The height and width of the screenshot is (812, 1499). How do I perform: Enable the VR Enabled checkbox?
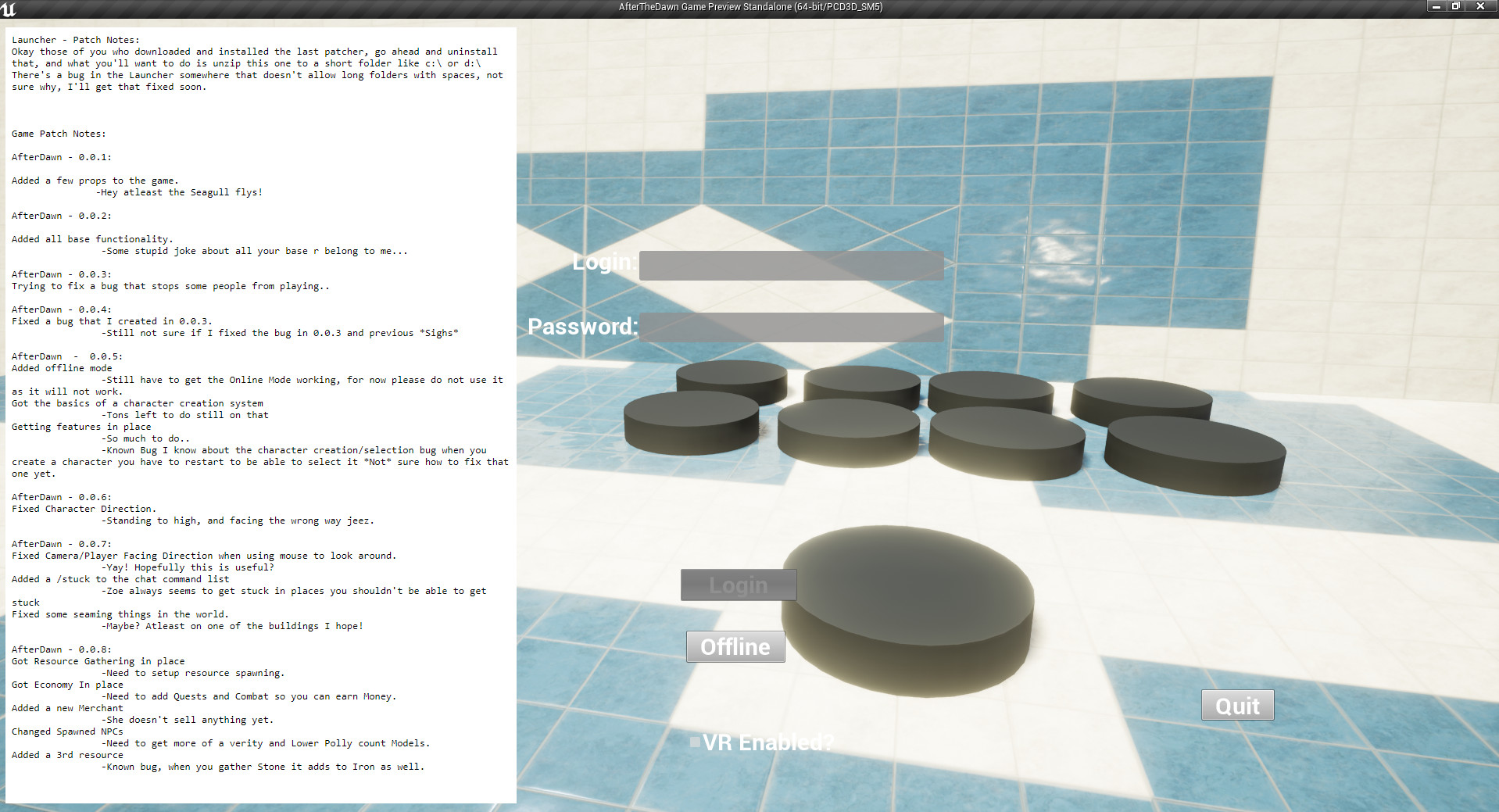[x=694, y=742]
